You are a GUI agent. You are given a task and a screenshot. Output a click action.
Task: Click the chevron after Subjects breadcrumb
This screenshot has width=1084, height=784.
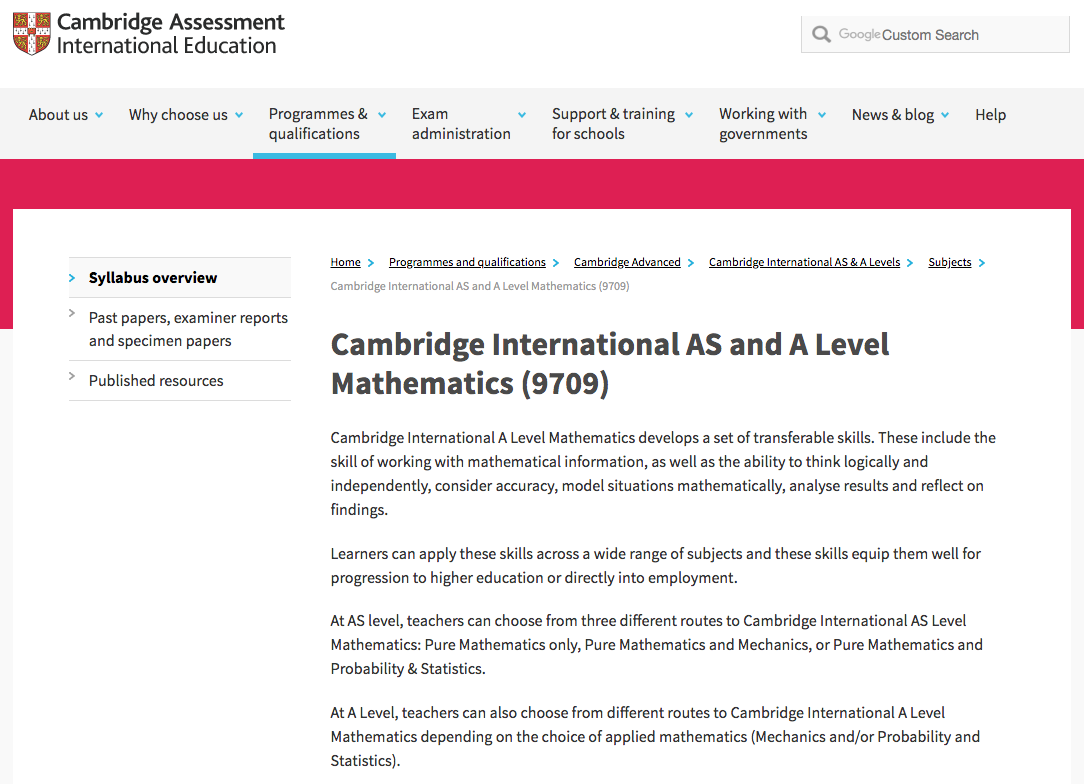(981, 263)
